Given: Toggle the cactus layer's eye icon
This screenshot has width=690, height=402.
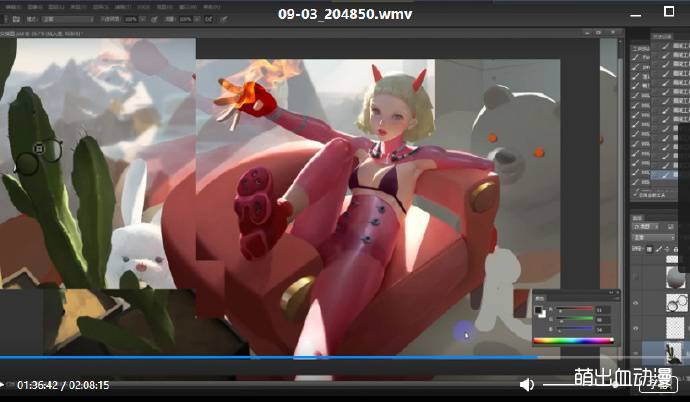Looking at the screenshot, I should 636,353.
